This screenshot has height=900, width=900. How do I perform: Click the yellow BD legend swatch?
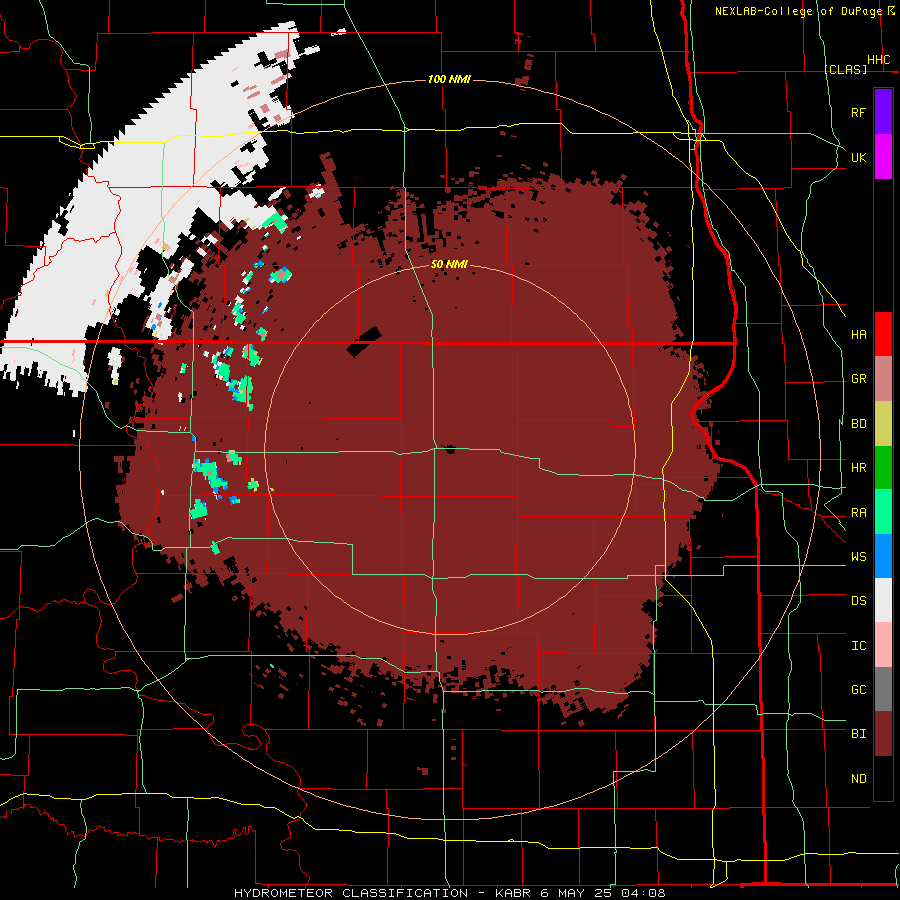click(x=883, y=424)
